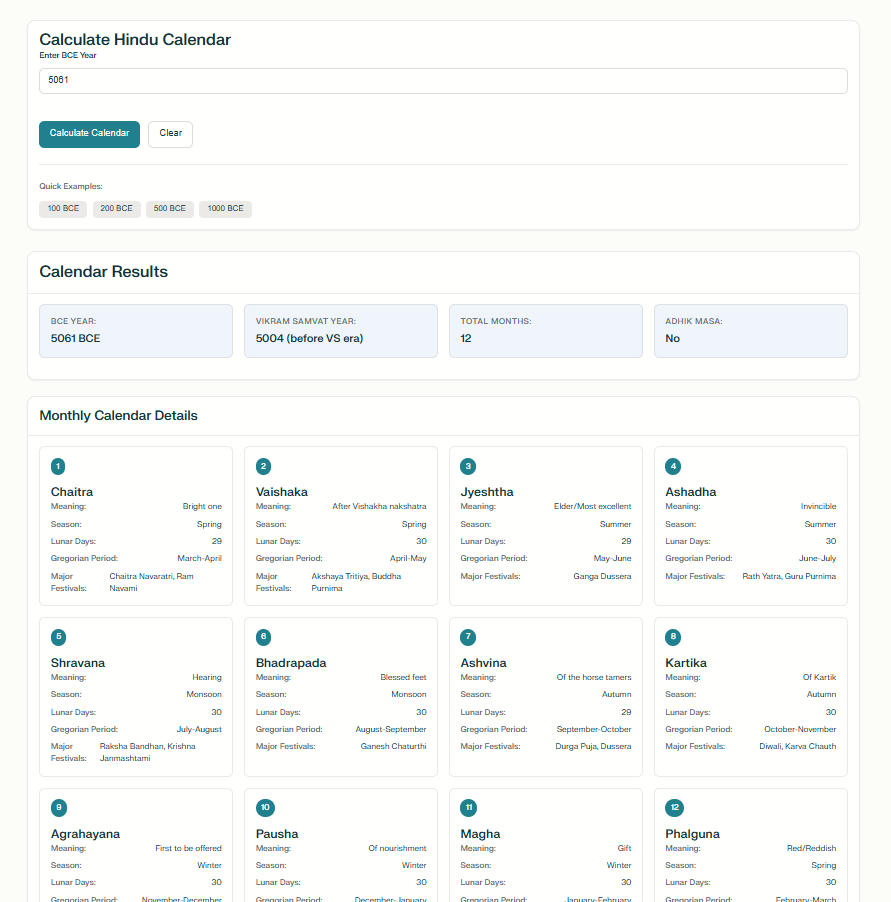891x902 pixels.
Task: Click the Agrahayana month name
Action: click(x=85, y=834)
